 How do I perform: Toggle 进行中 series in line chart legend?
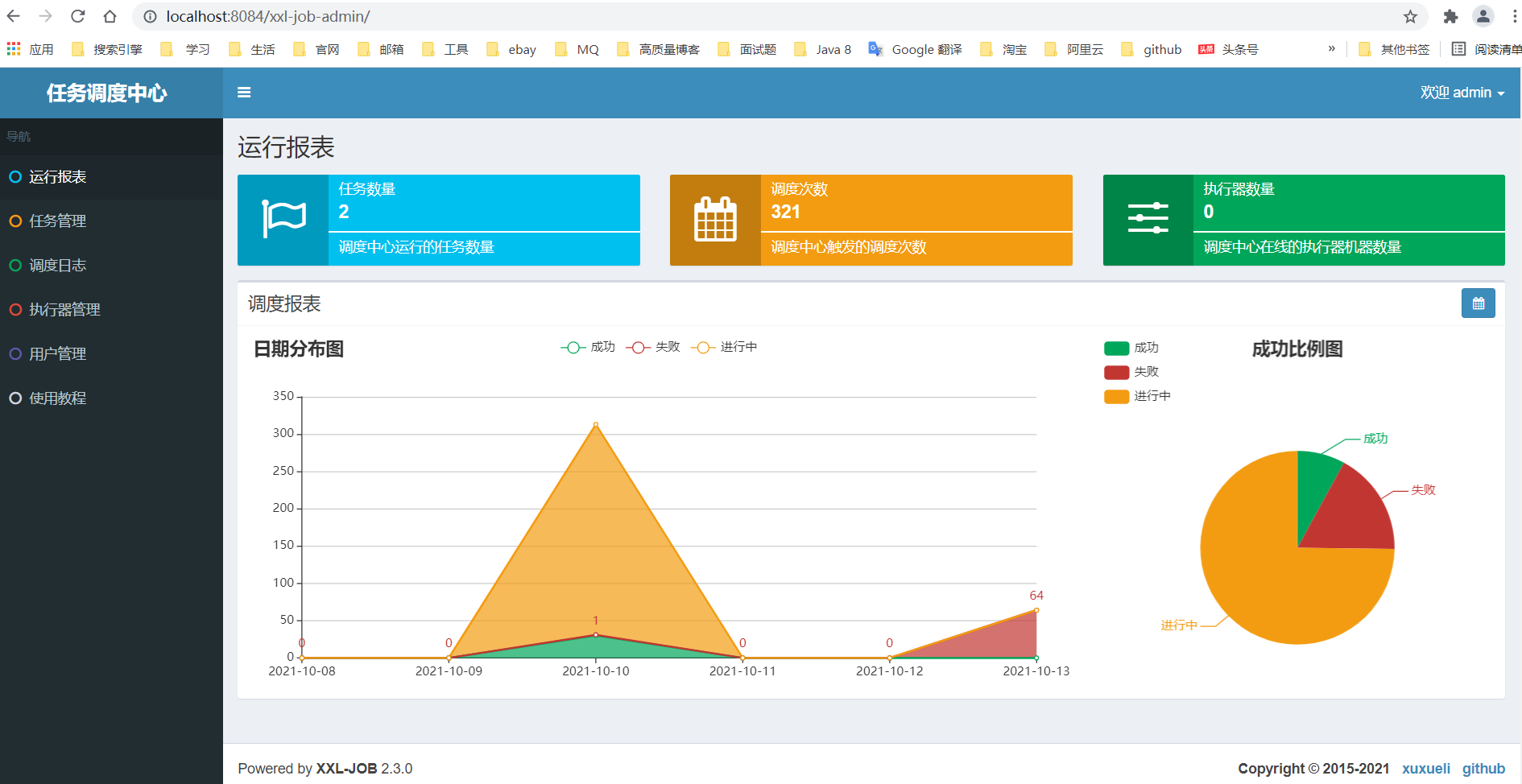click(x=724, y=347)
